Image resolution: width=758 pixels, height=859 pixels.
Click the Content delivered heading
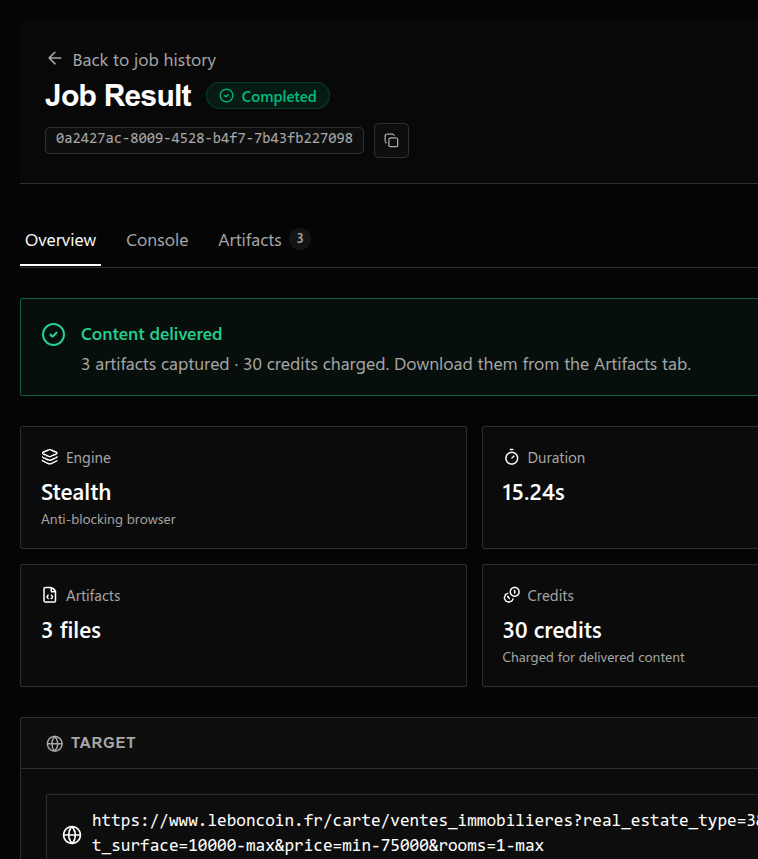[x=152, y=334]
